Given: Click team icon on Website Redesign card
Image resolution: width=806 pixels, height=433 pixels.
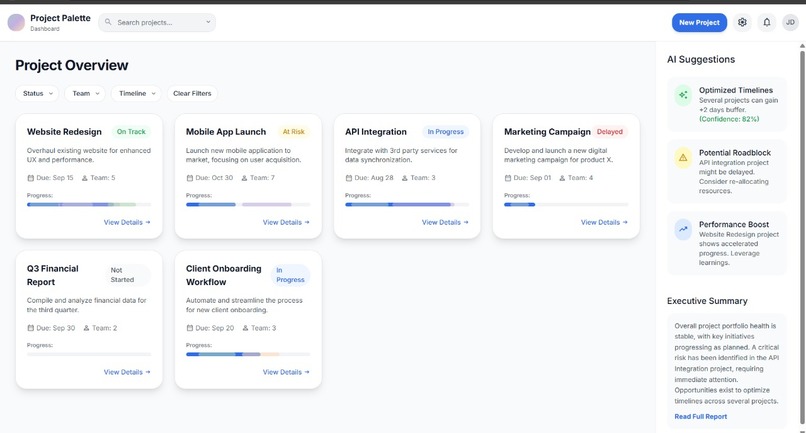Looking at the screenshot, I should click(x=85, y=178).
